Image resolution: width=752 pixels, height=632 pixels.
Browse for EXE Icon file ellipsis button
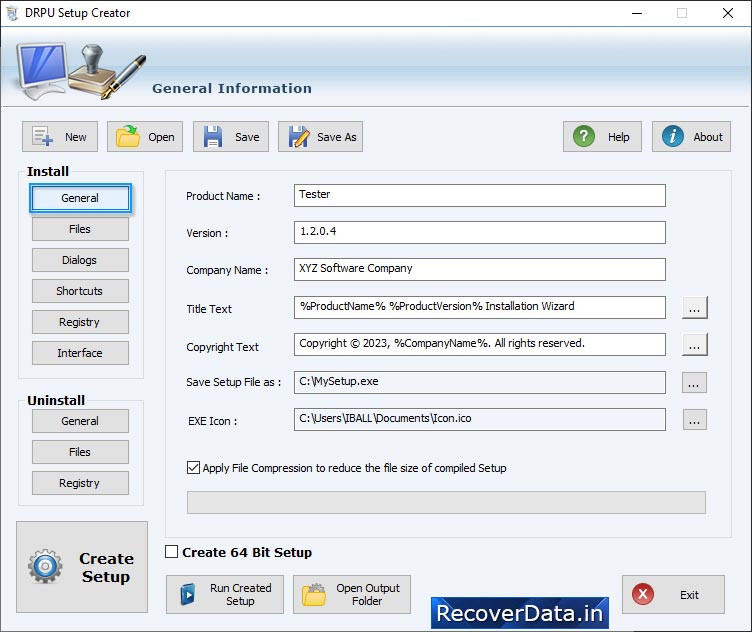click(694, 420)
